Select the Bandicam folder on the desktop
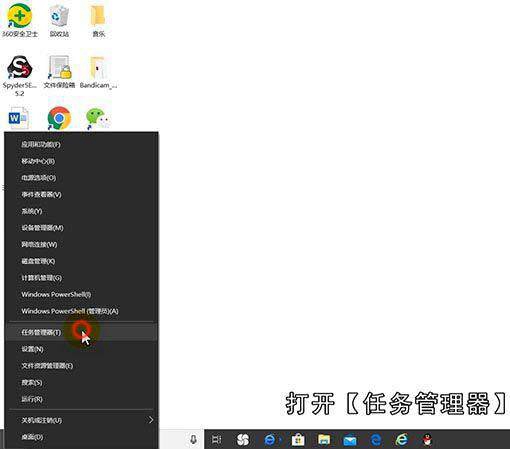Image resolution: width=510 pixels, height=449 pixels. [98, 72]
